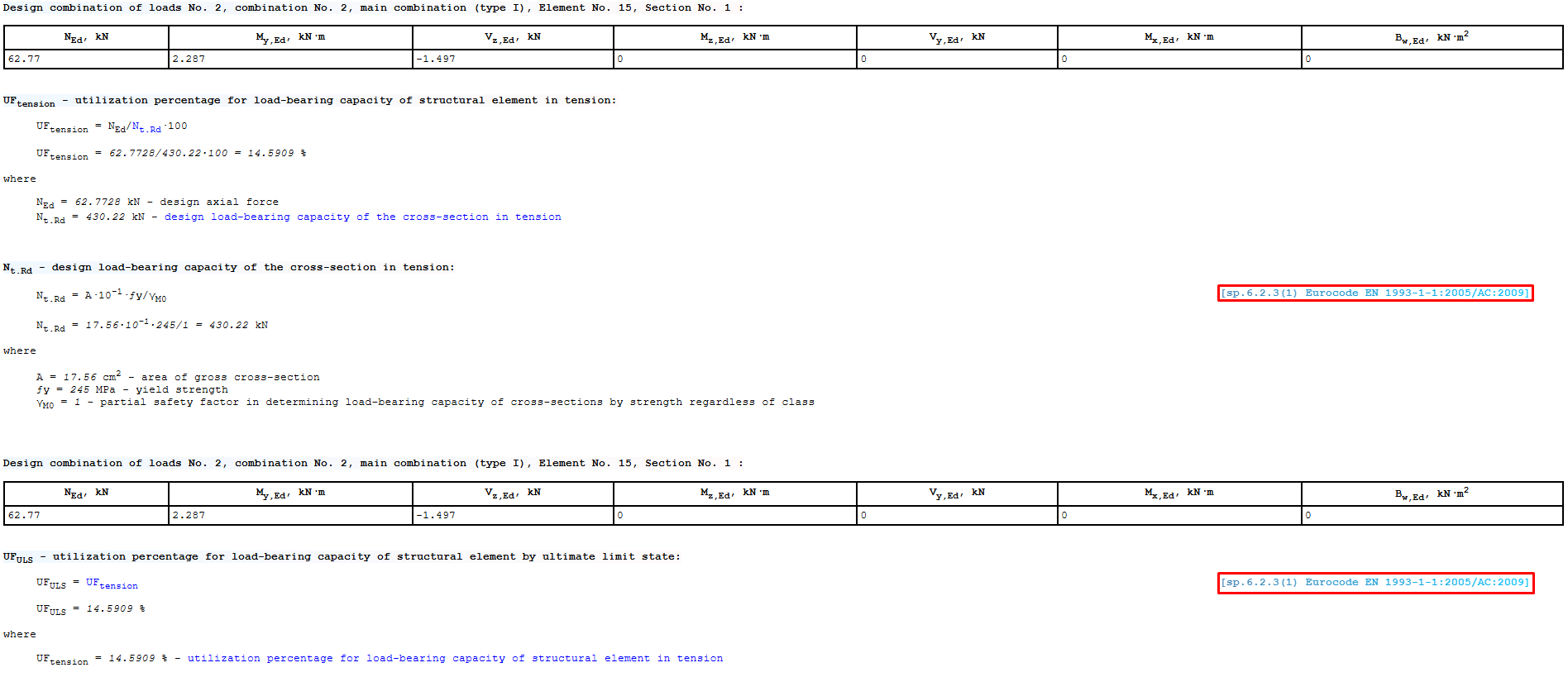1568x677 pixels.
Task: Click the first 'Design combination of loads' heading
Action: 372,7
